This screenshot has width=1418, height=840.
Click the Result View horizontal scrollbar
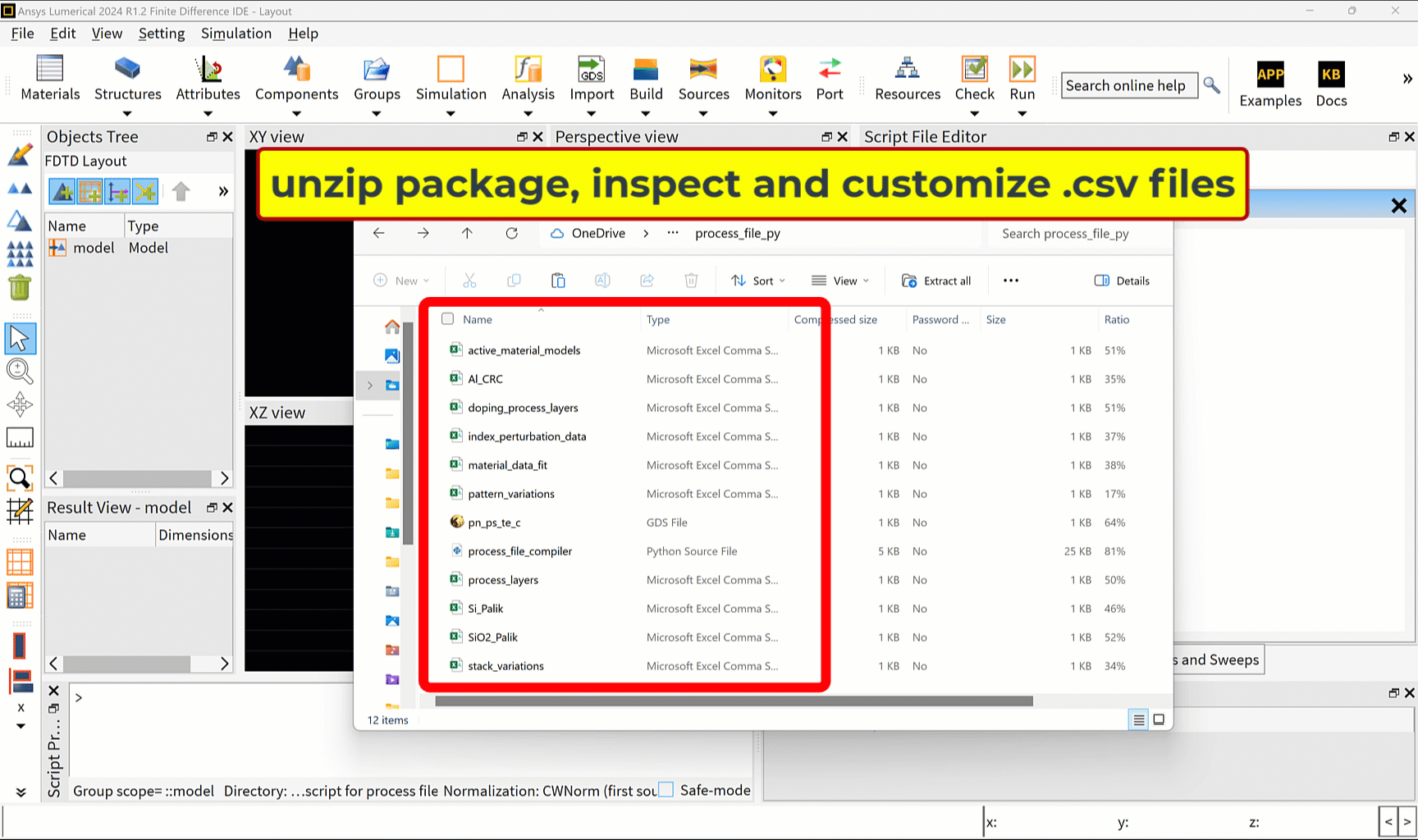[126, 663]
